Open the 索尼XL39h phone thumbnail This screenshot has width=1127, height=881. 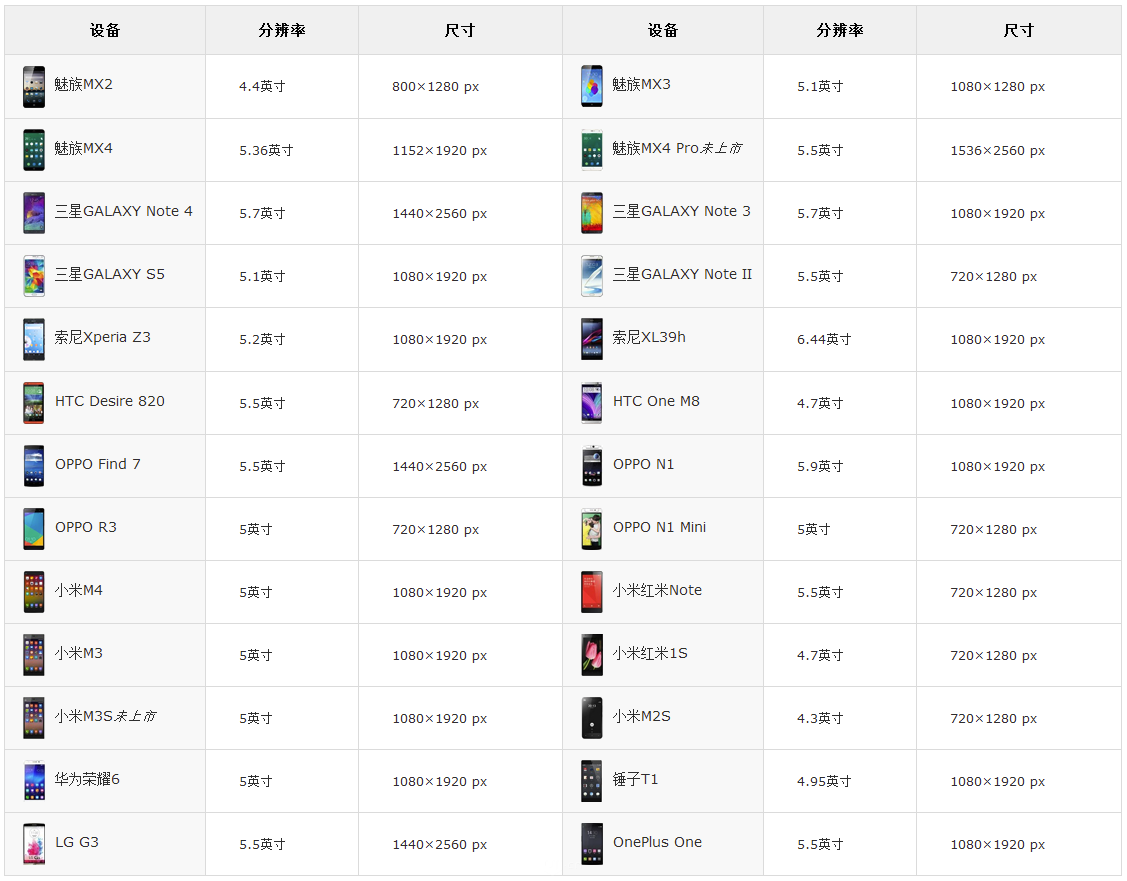tap(592, 340)
